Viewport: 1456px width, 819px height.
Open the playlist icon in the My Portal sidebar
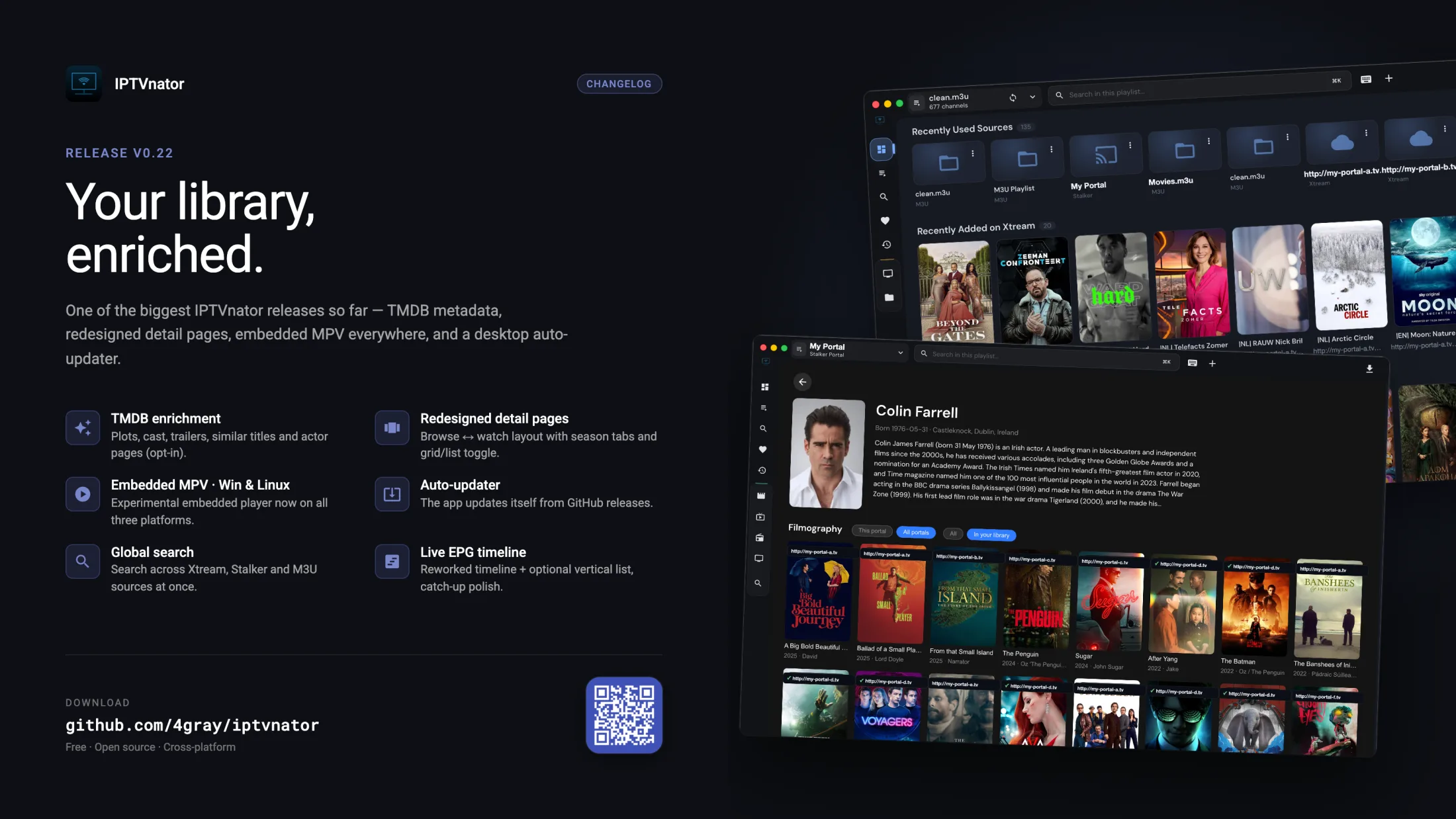click(764, 408)
